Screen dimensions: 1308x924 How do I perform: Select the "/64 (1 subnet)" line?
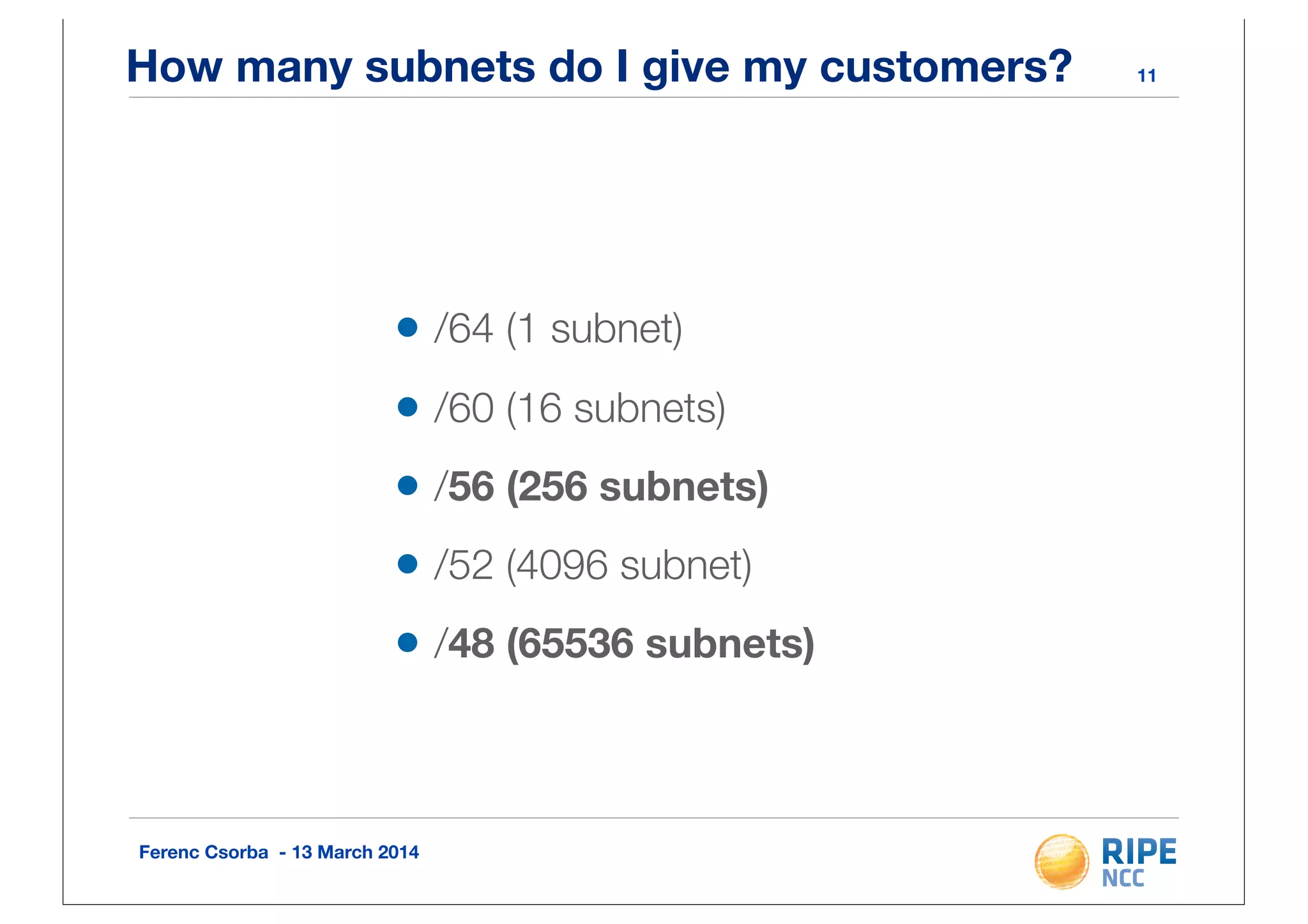pyautogui.click(x=558, y=329)
